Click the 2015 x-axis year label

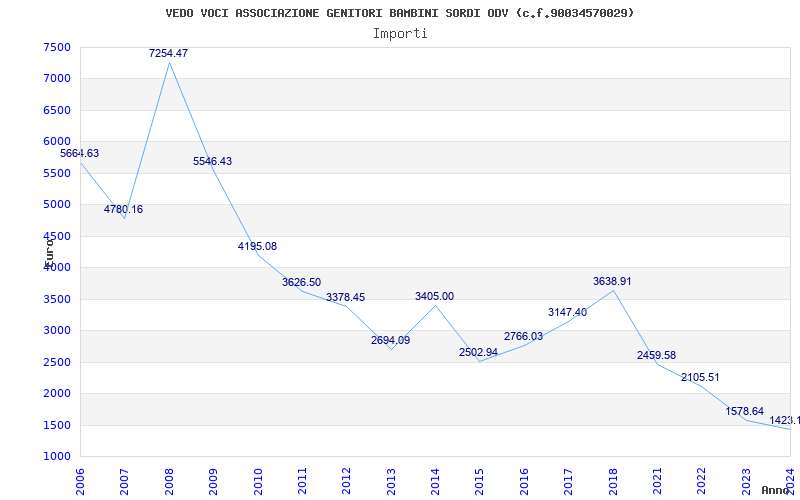pos(480,481)
